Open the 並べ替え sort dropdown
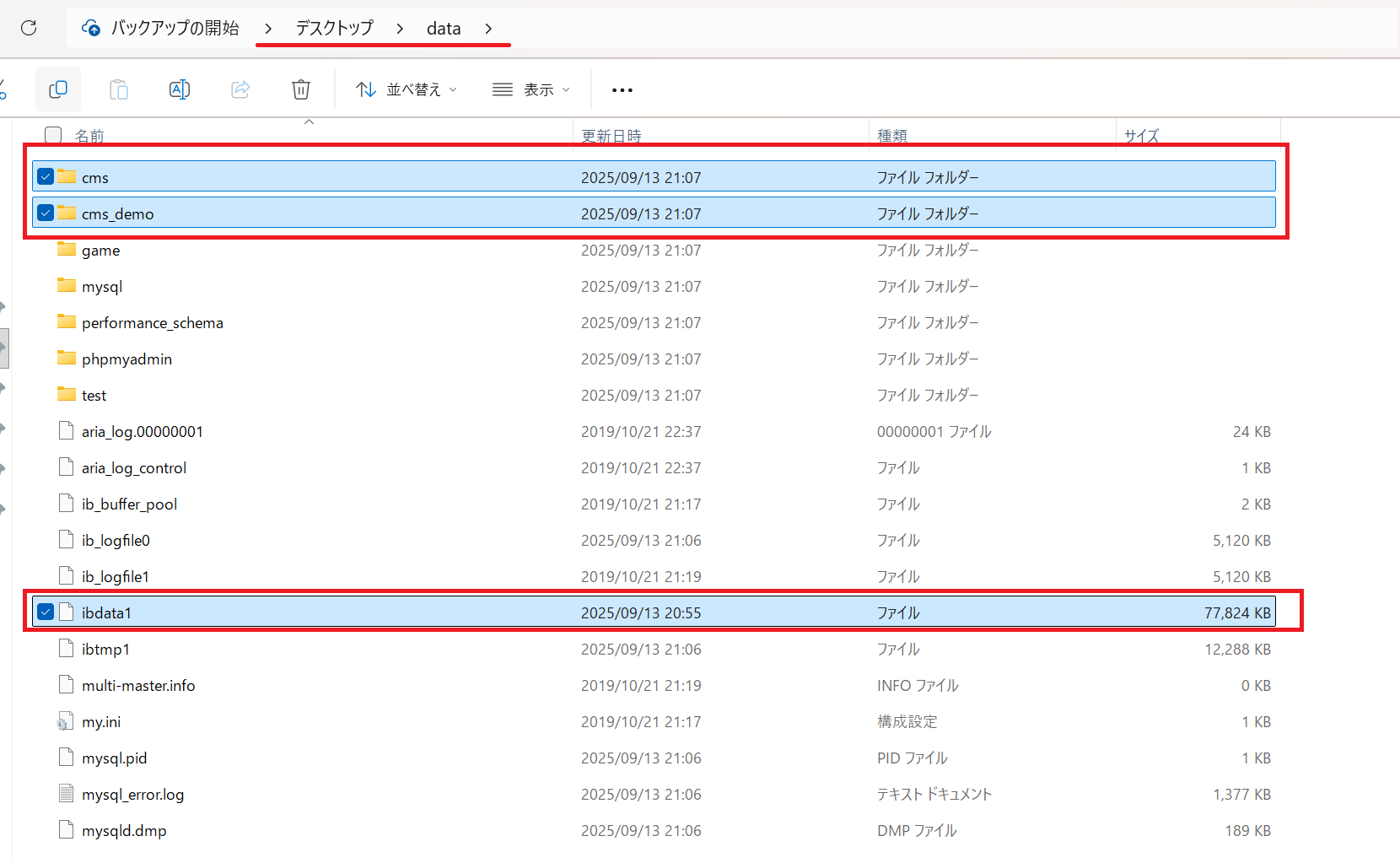1400x863 pixels. (x=407, y=89)
